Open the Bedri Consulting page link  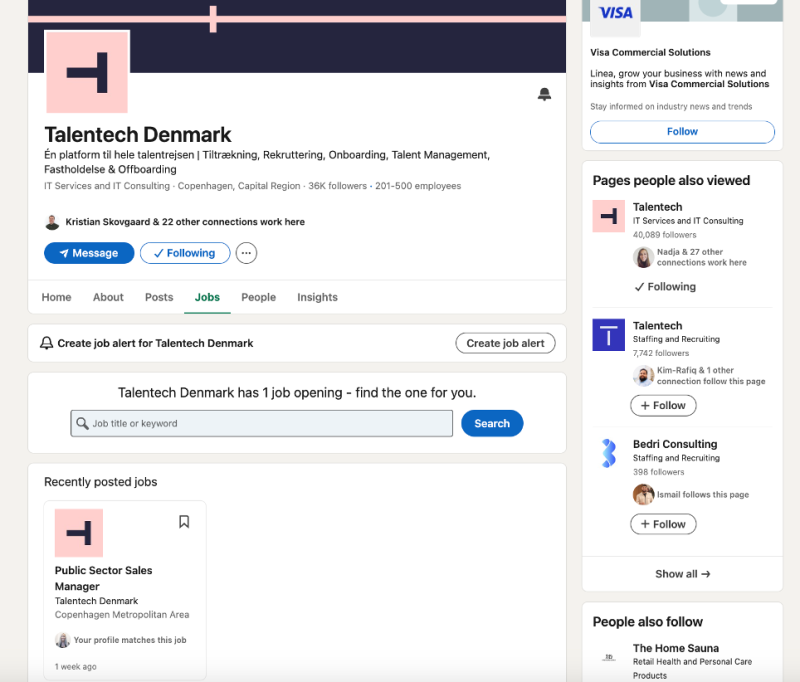pos(675,444)
